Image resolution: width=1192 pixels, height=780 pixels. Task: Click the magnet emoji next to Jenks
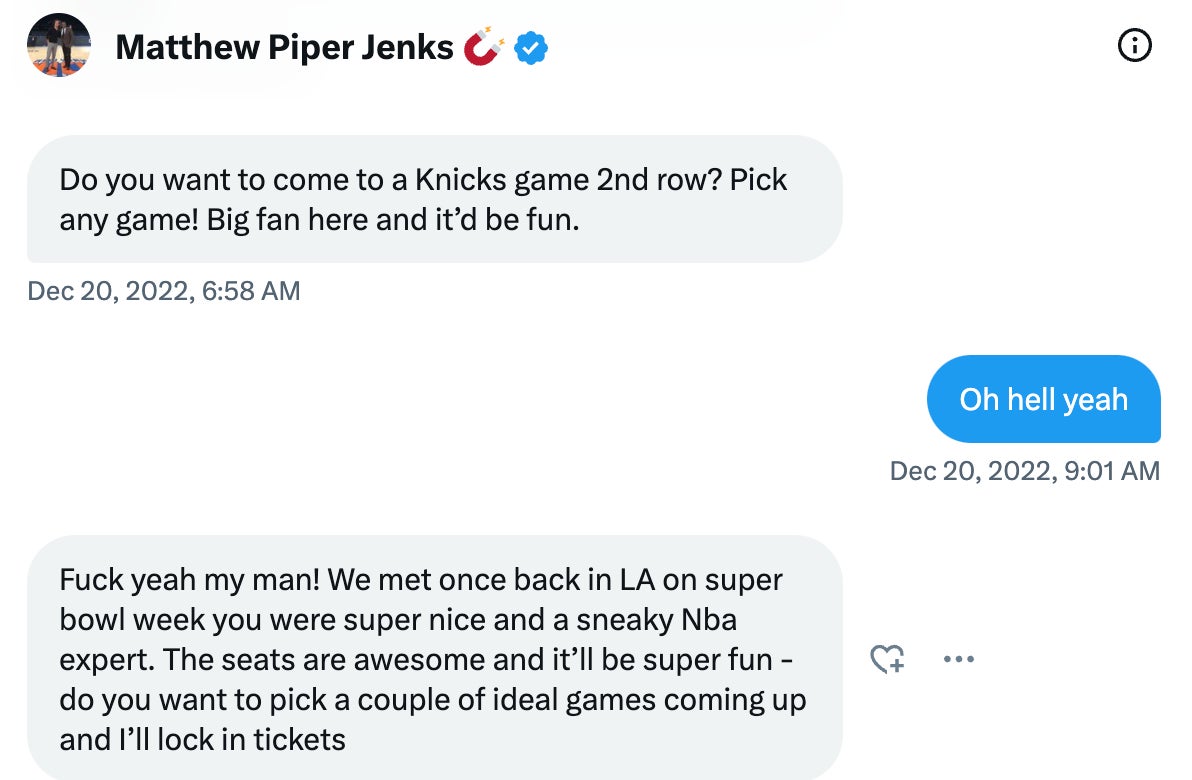(x=483, y=47)
